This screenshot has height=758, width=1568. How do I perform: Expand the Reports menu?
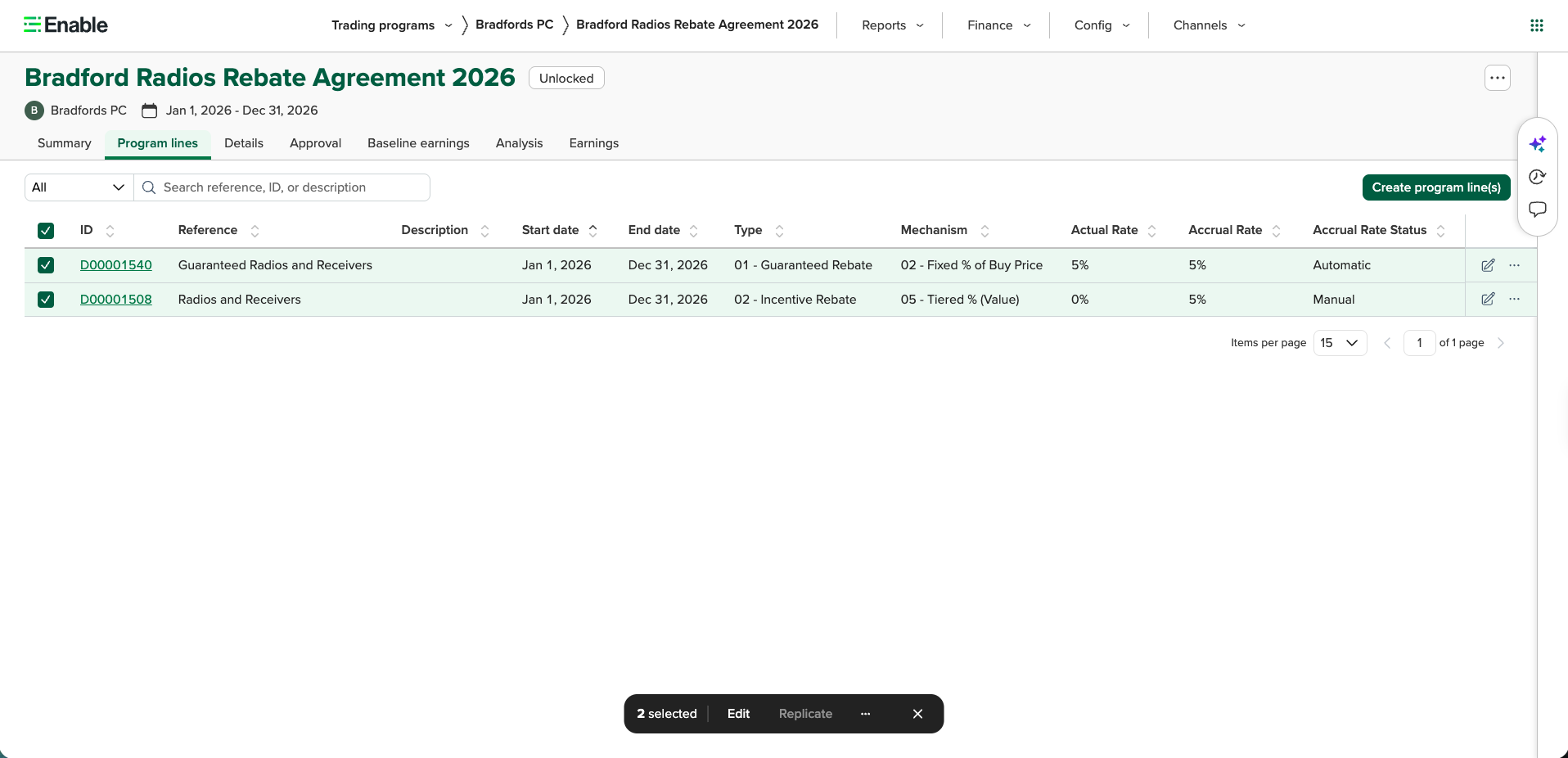click(893, 25)
